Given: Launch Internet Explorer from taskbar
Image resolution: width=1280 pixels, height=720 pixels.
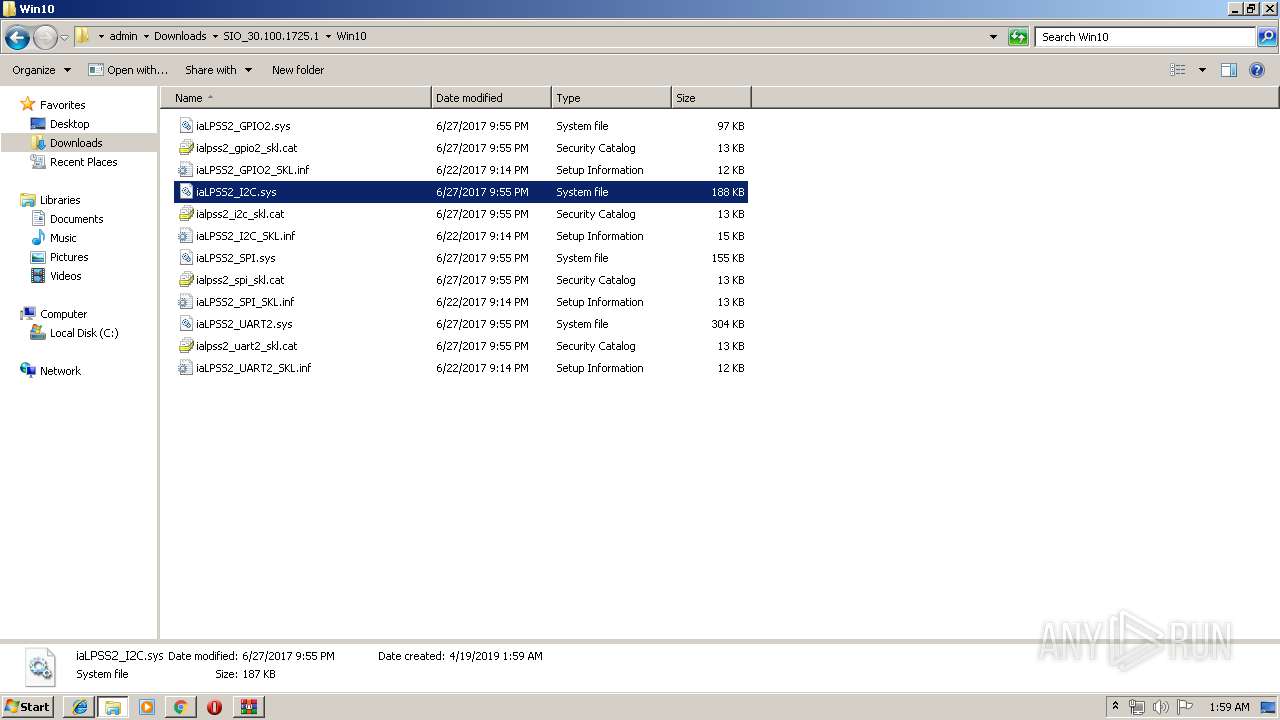Looking at the screenshot, I should (79, 707).
